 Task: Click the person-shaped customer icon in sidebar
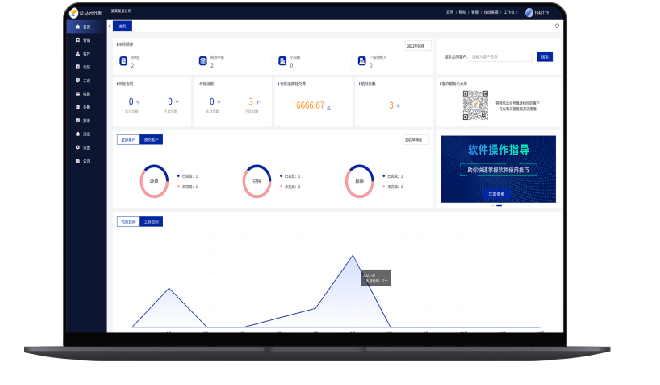pyautogui.click(x=78, y=53)
